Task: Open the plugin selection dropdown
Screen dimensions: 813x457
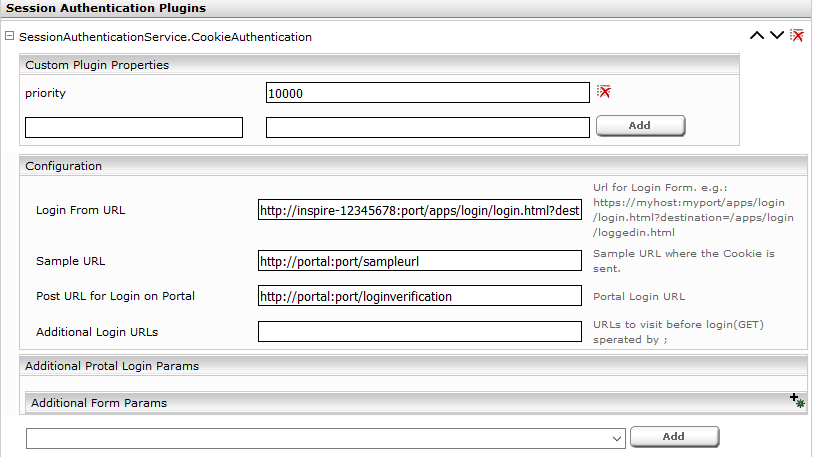Action: [x=326, y=438]
